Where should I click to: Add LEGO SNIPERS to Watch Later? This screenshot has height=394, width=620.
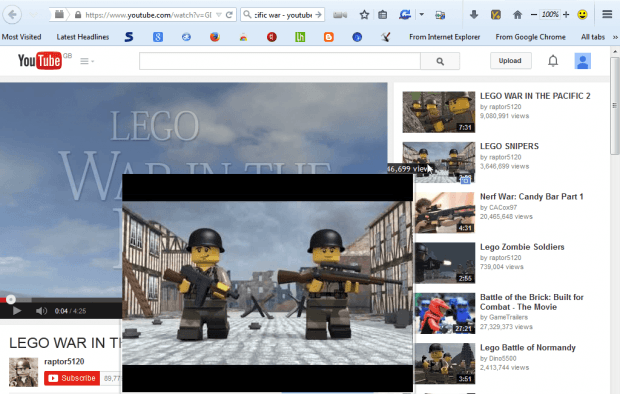pos(466,180)
